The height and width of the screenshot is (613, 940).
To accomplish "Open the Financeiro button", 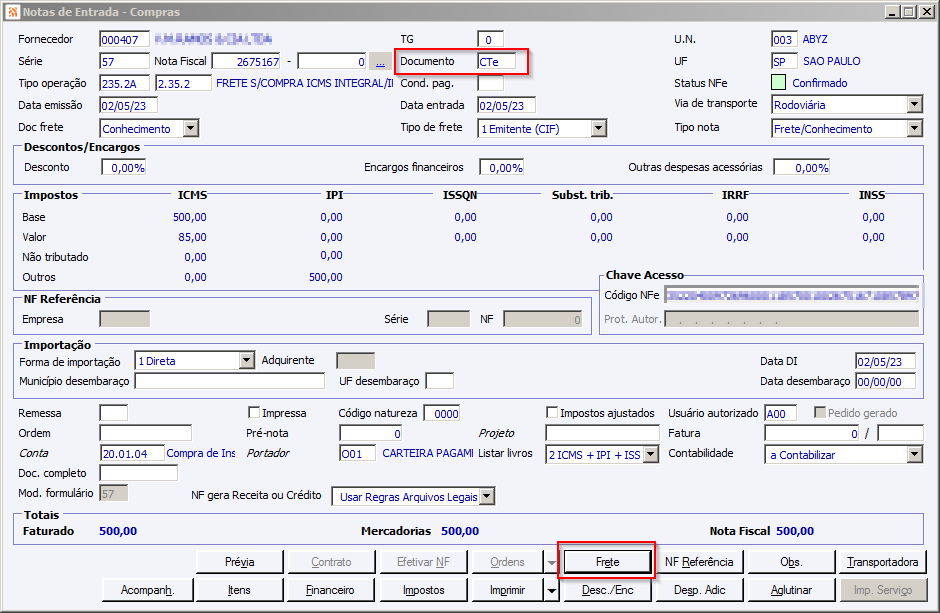I will pyautogui.click(x=330, y=590).
